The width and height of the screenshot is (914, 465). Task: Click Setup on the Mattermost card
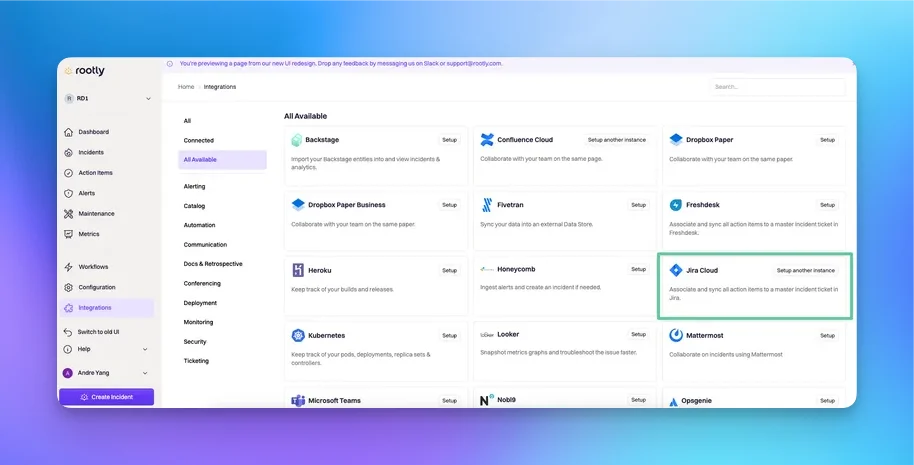click(x=828, y=336)
